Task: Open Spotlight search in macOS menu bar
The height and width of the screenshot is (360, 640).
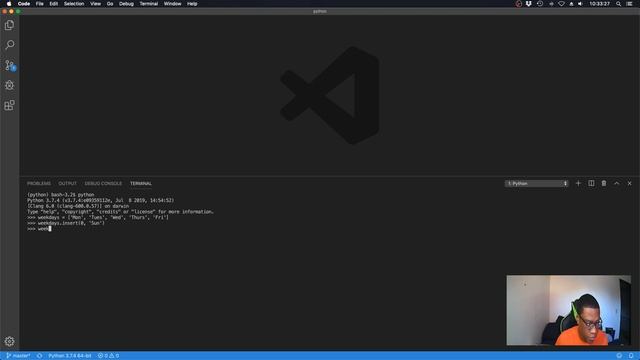Action: coord(618,4)
